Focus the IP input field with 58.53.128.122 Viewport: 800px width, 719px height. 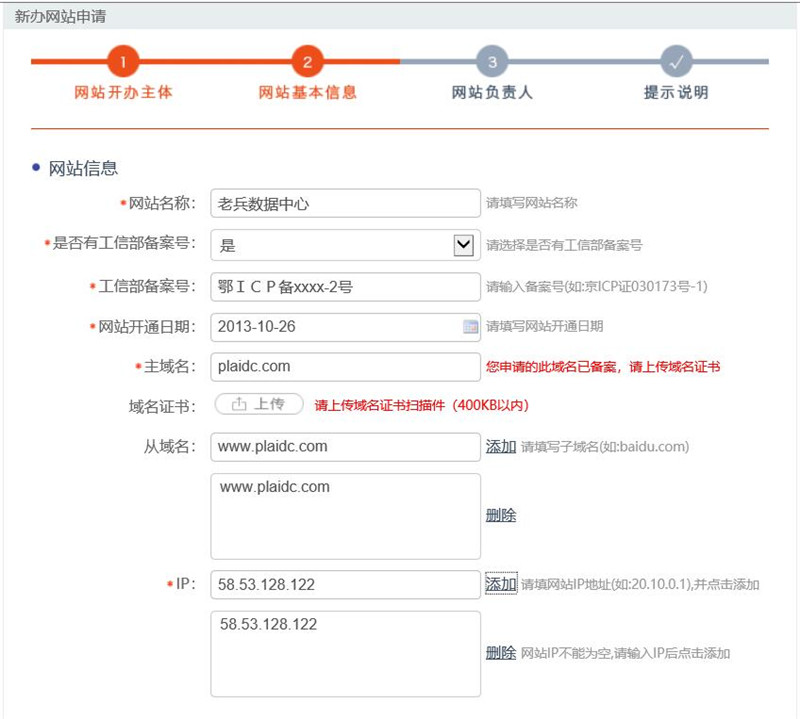[x=345, y=584]
